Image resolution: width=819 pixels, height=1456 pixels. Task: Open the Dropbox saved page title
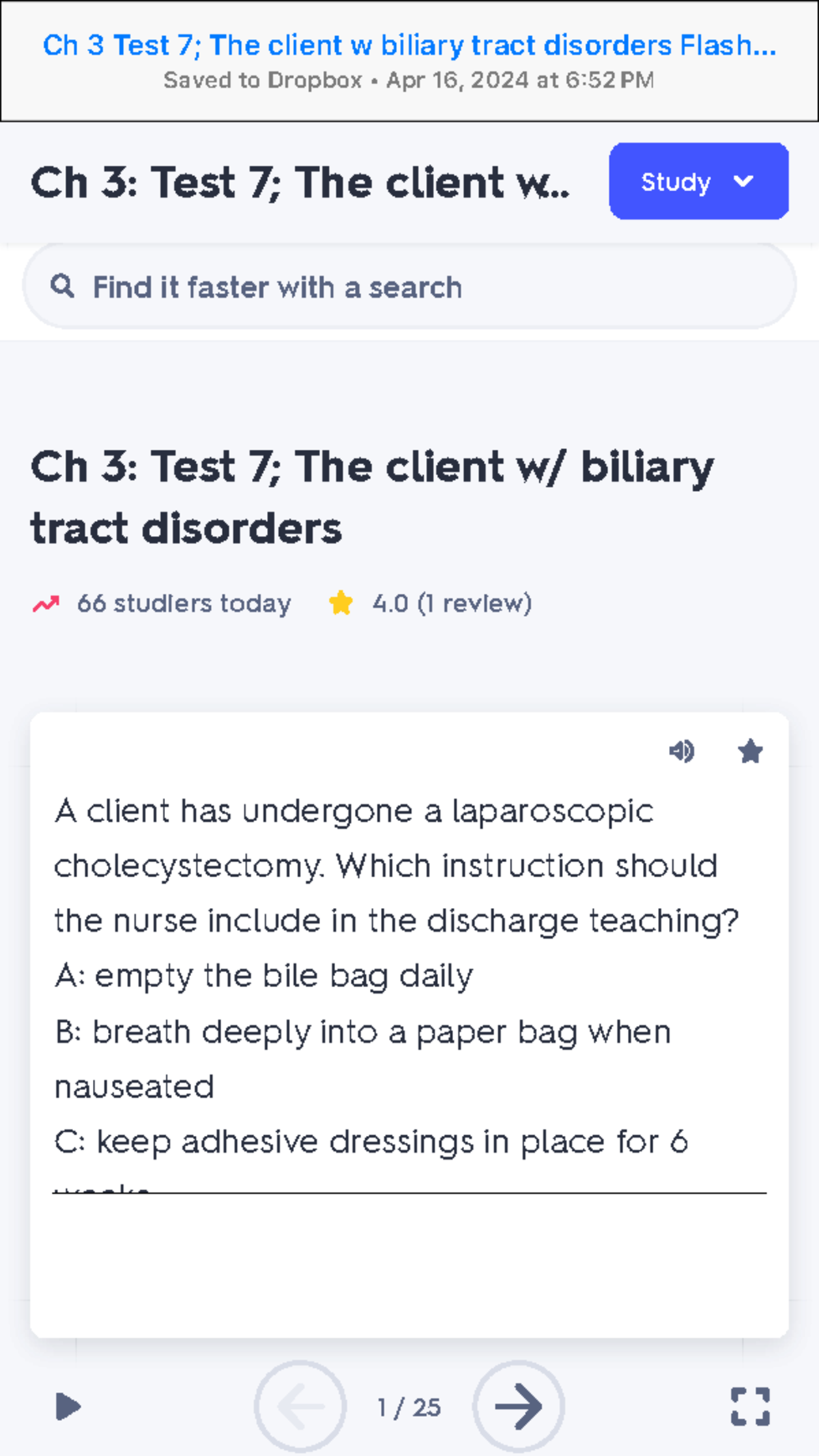pos(408,45)
